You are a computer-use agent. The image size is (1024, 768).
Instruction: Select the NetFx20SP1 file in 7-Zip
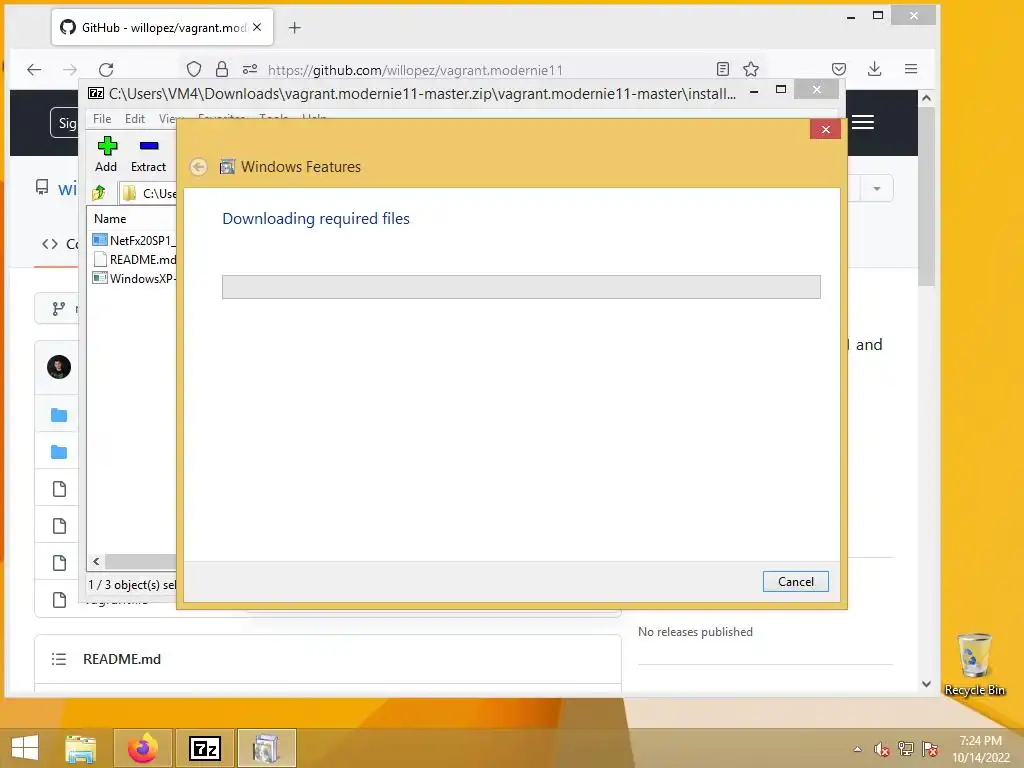(x=134, y=240)
